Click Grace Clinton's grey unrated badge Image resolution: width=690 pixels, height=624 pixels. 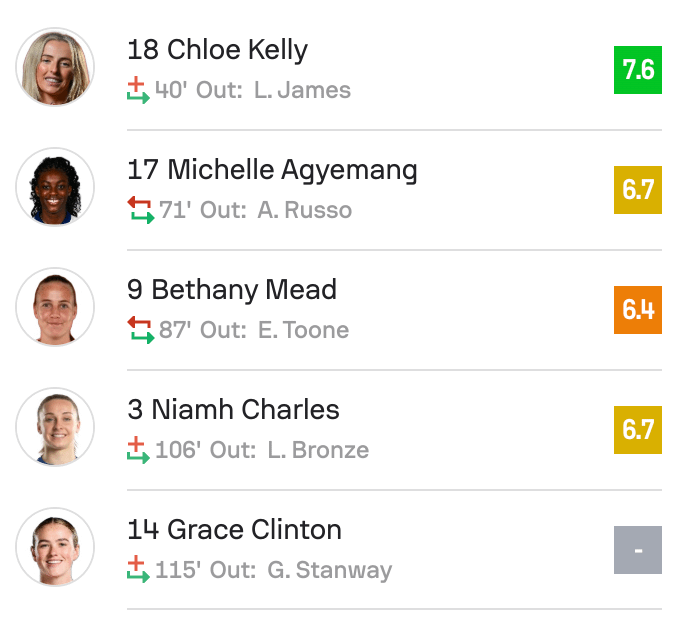pyautogui.click(x=638, y=549)
